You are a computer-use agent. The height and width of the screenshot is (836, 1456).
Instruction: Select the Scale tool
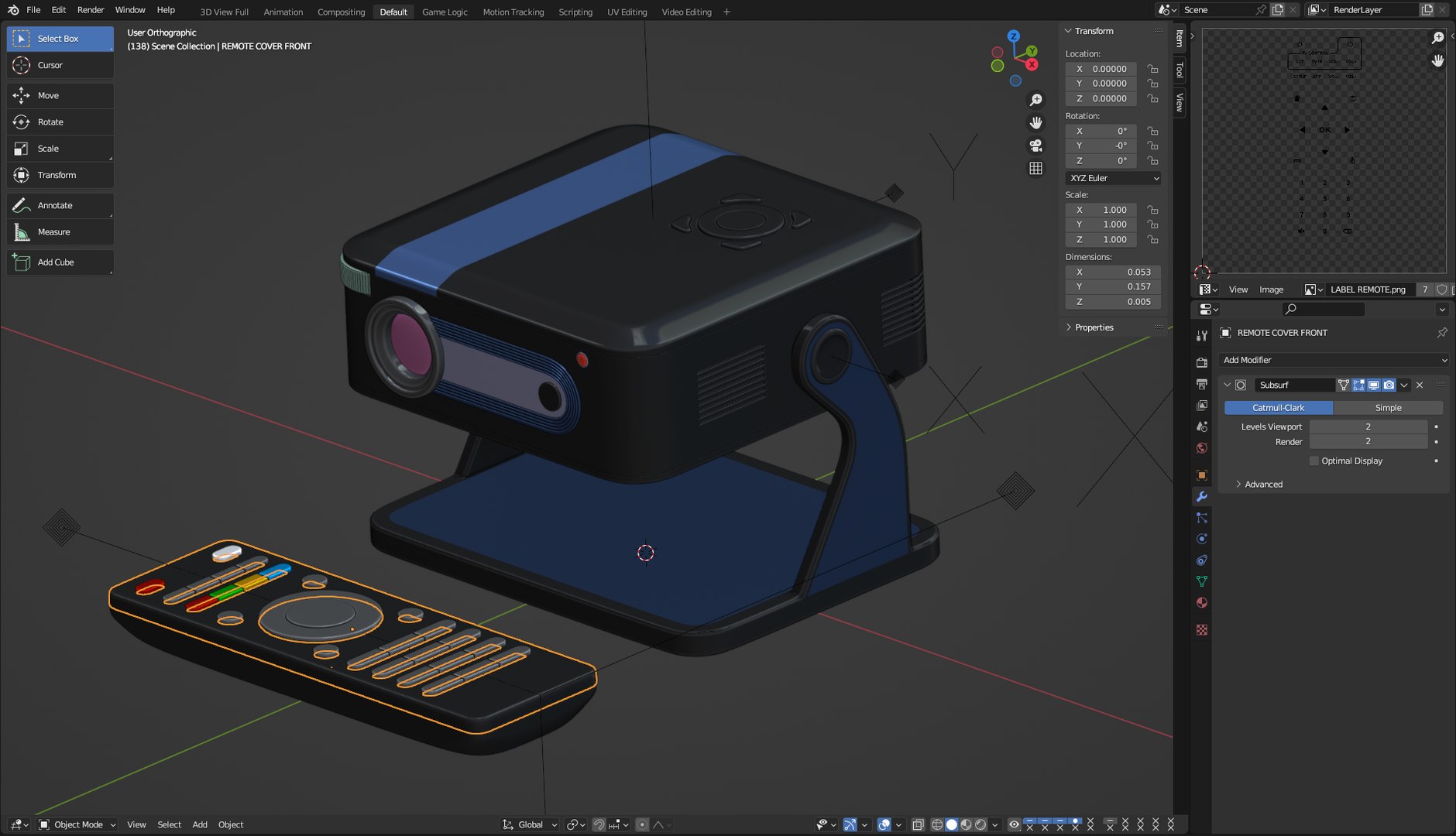click(60, 149)
